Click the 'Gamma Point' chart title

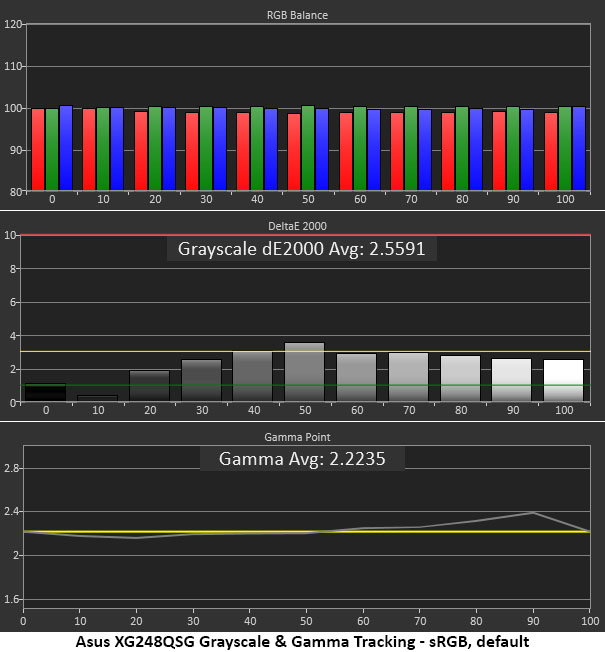(x=297, y=437)
